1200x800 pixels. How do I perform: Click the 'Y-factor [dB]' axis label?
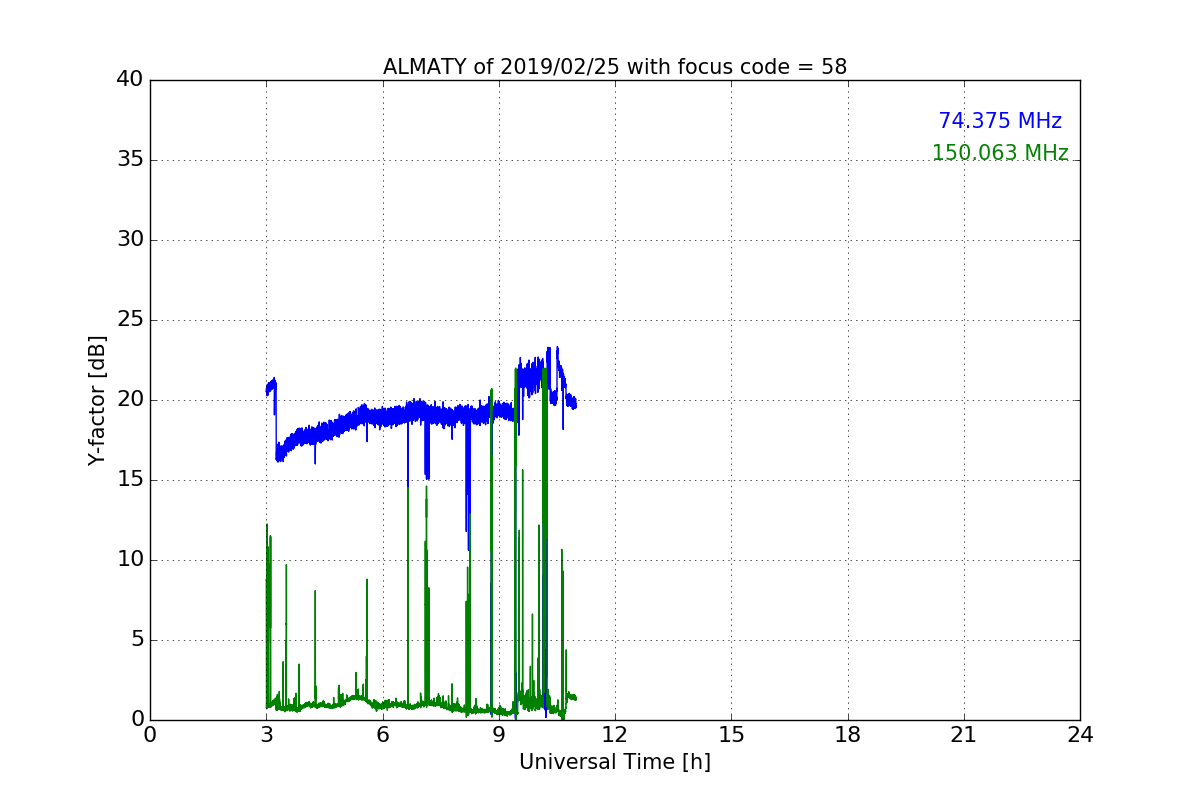point(97,400)
